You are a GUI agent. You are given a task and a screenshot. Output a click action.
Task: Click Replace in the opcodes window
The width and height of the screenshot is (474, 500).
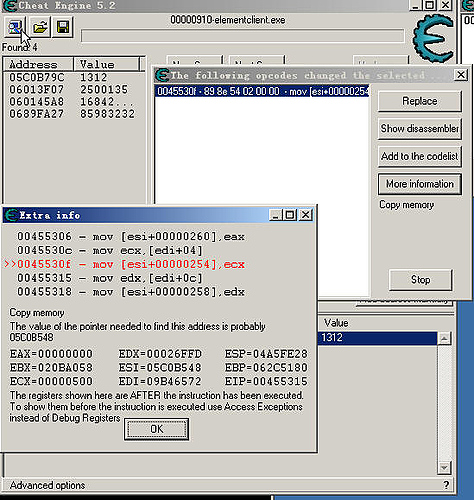click(420, 101)
